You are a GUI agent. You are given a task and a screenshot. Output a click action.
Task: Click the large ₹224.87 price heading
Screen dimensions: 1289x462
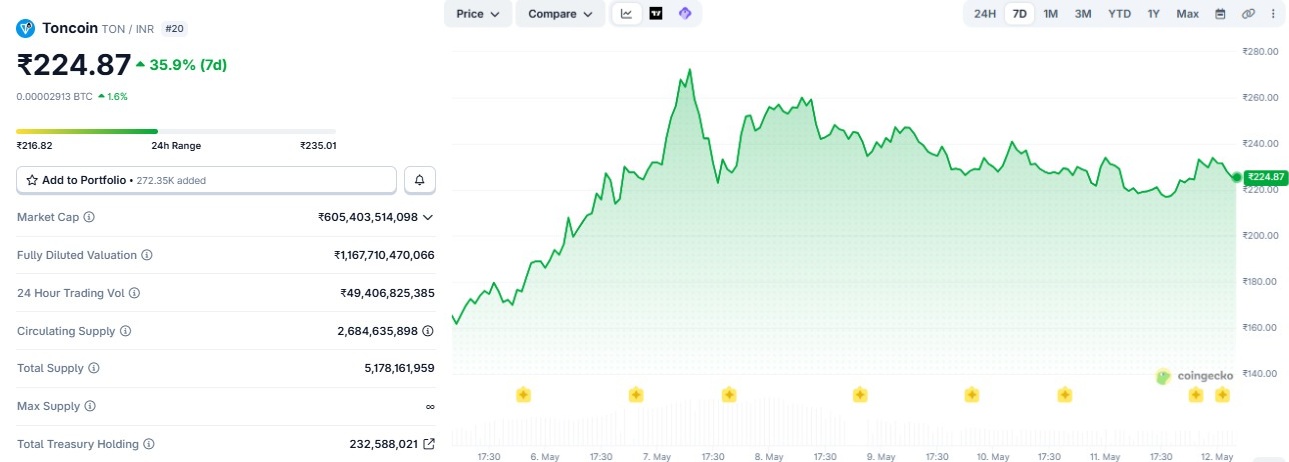pos(74,65)
